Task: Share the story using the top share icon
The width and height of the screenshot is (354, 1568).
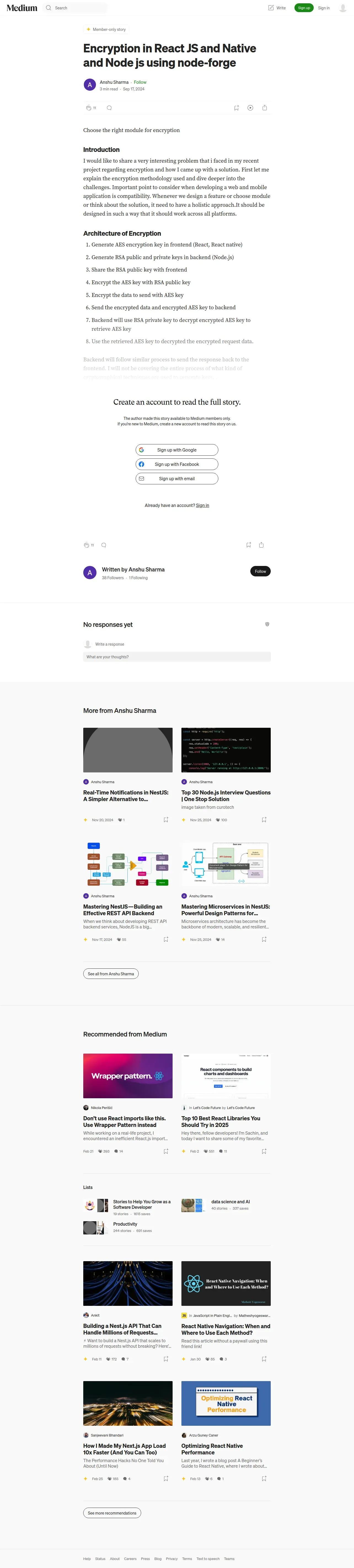Action: 265,108
